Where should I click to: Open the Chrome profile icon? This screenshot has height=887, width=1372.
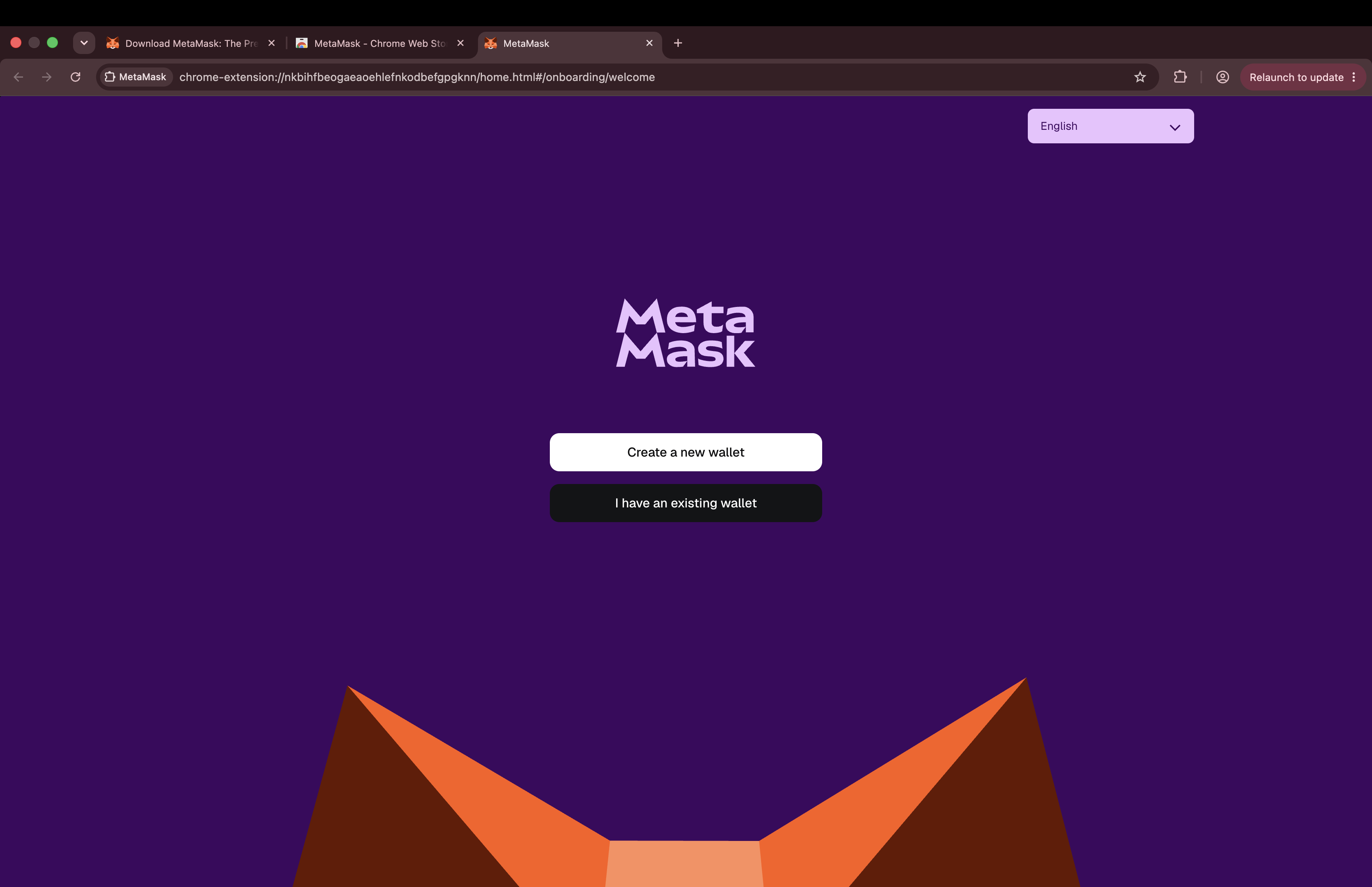tap(1223, 77)
